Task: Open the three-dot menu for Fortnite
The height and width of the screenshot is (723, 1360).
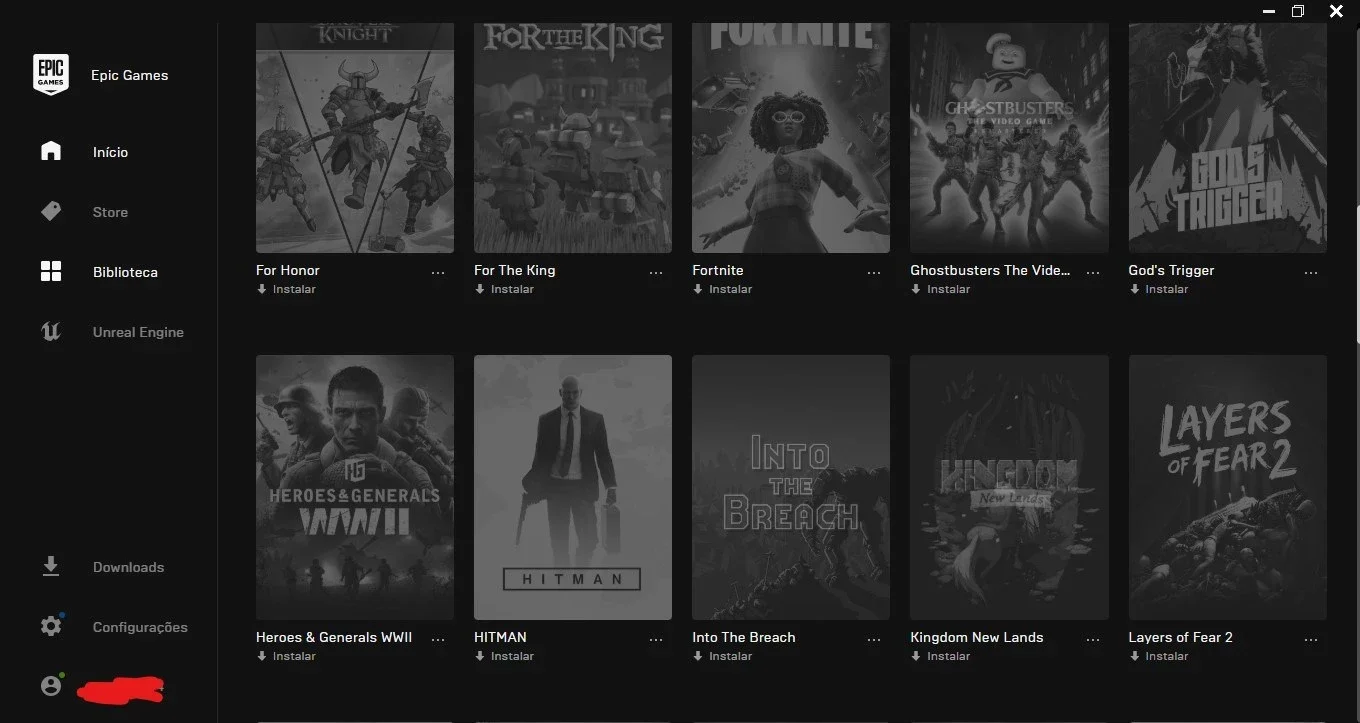Action: [x=874, y=272]
